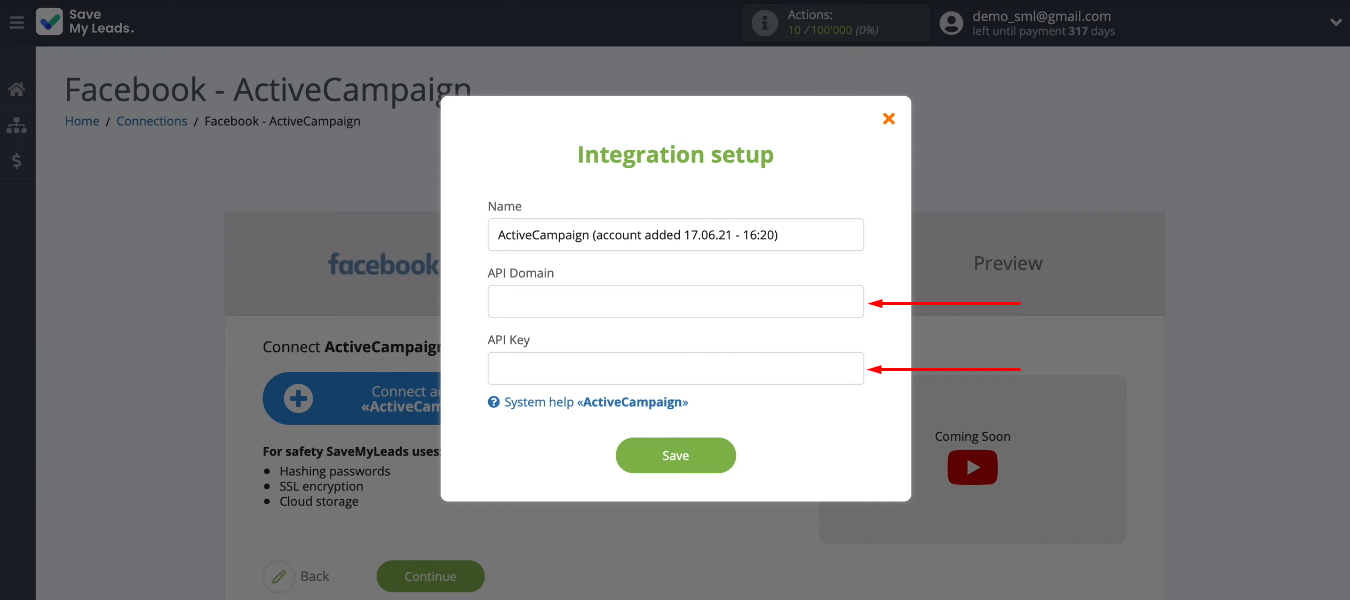Open the hamburger menu icon
Screen dimensions: 1350x600
pos(16,22)
